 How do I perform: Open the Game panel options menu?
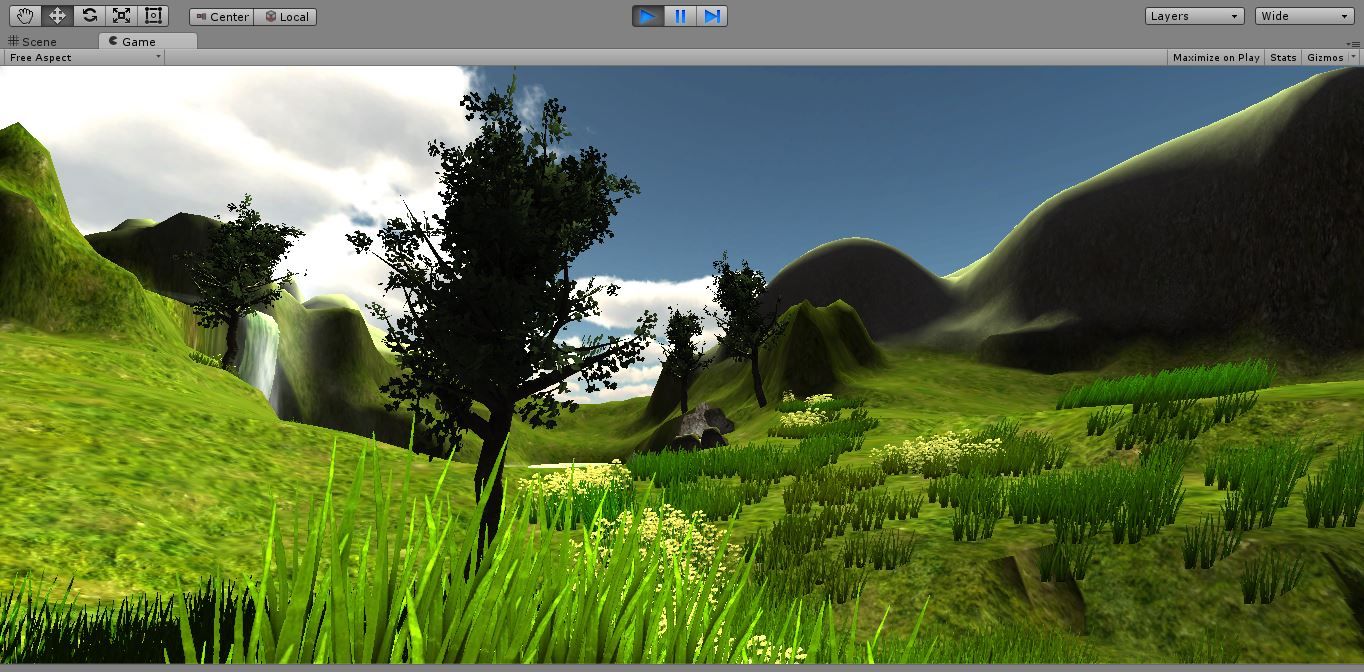[1353, 41]
